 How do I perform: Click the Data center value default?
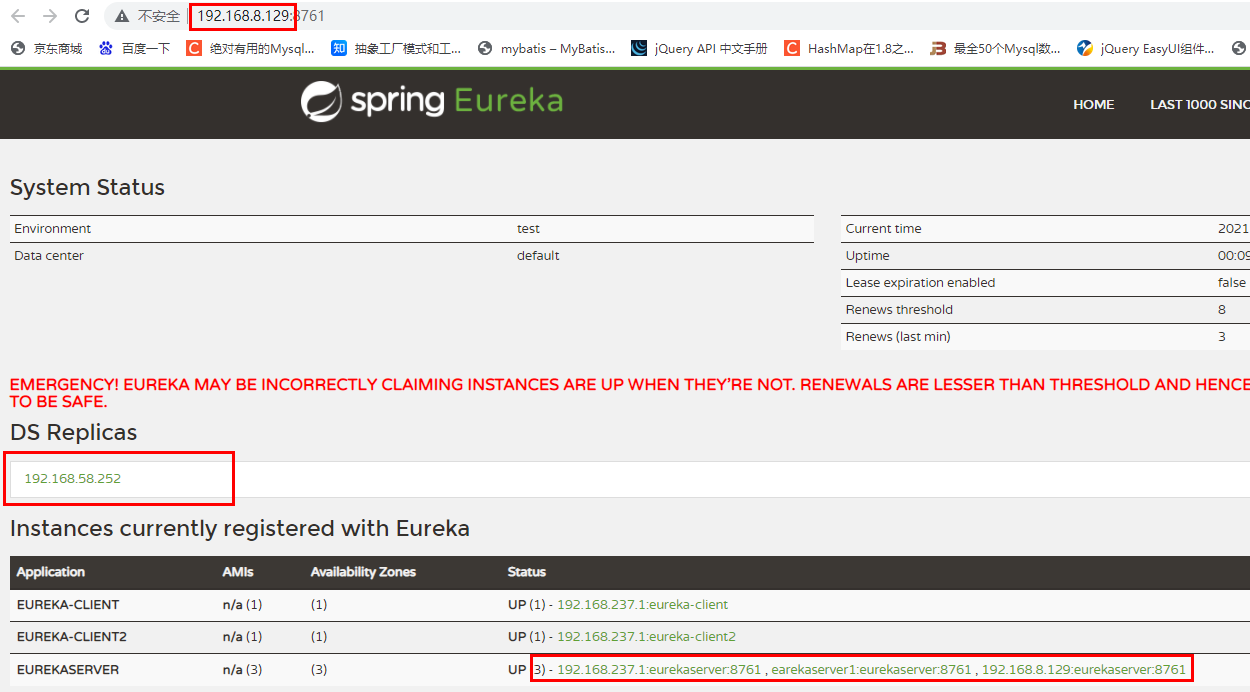click(538, 255)
